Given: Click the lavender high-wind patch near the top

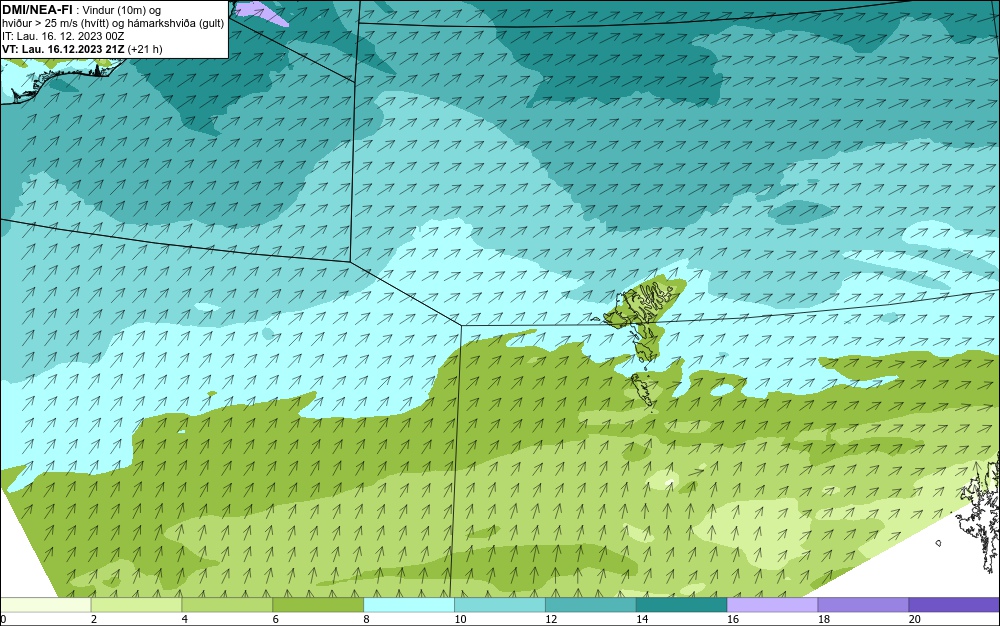Looking at the screenshot, I should (260, 11).
